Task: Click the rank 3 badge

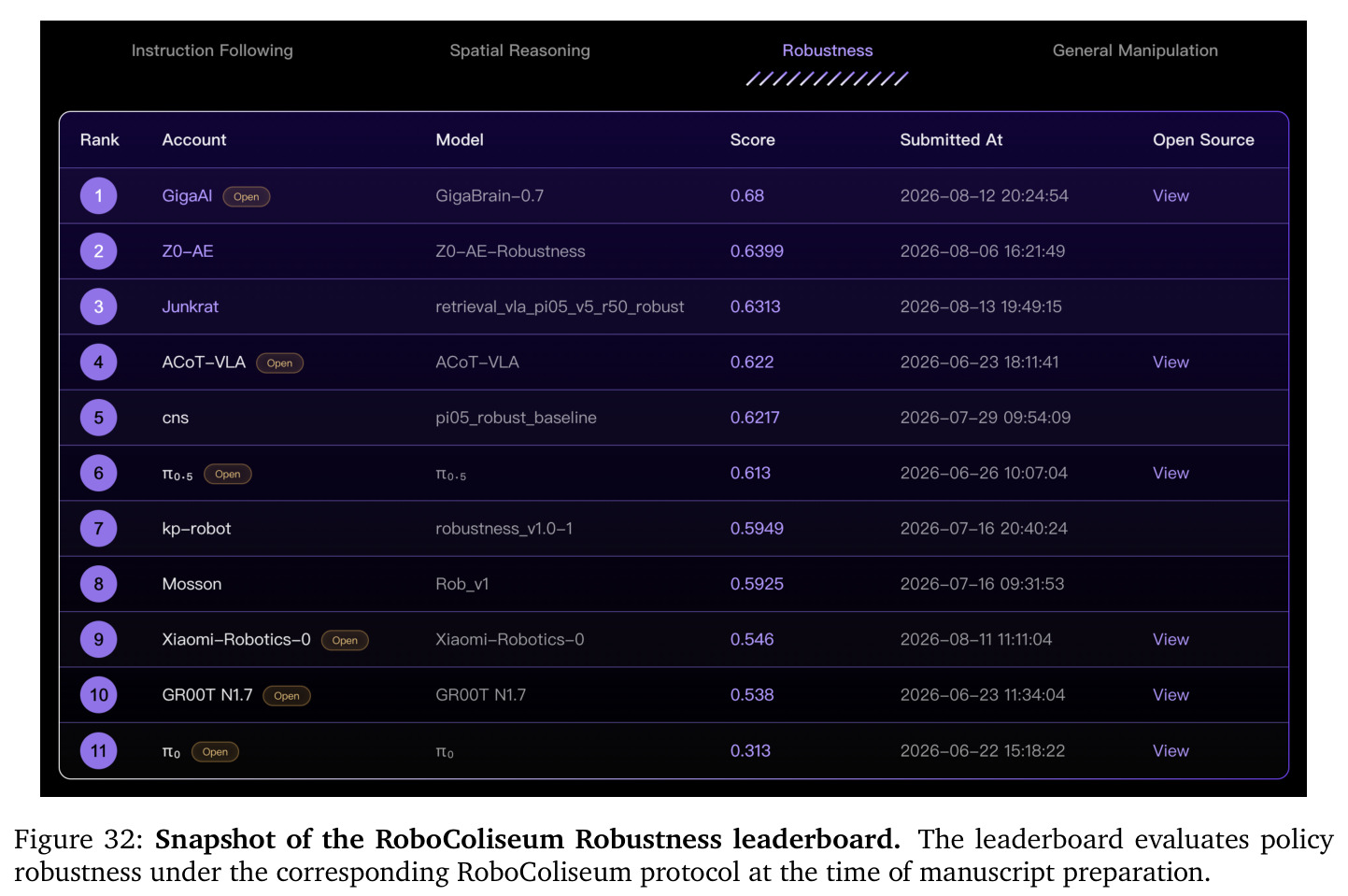Action: [98, 306]
